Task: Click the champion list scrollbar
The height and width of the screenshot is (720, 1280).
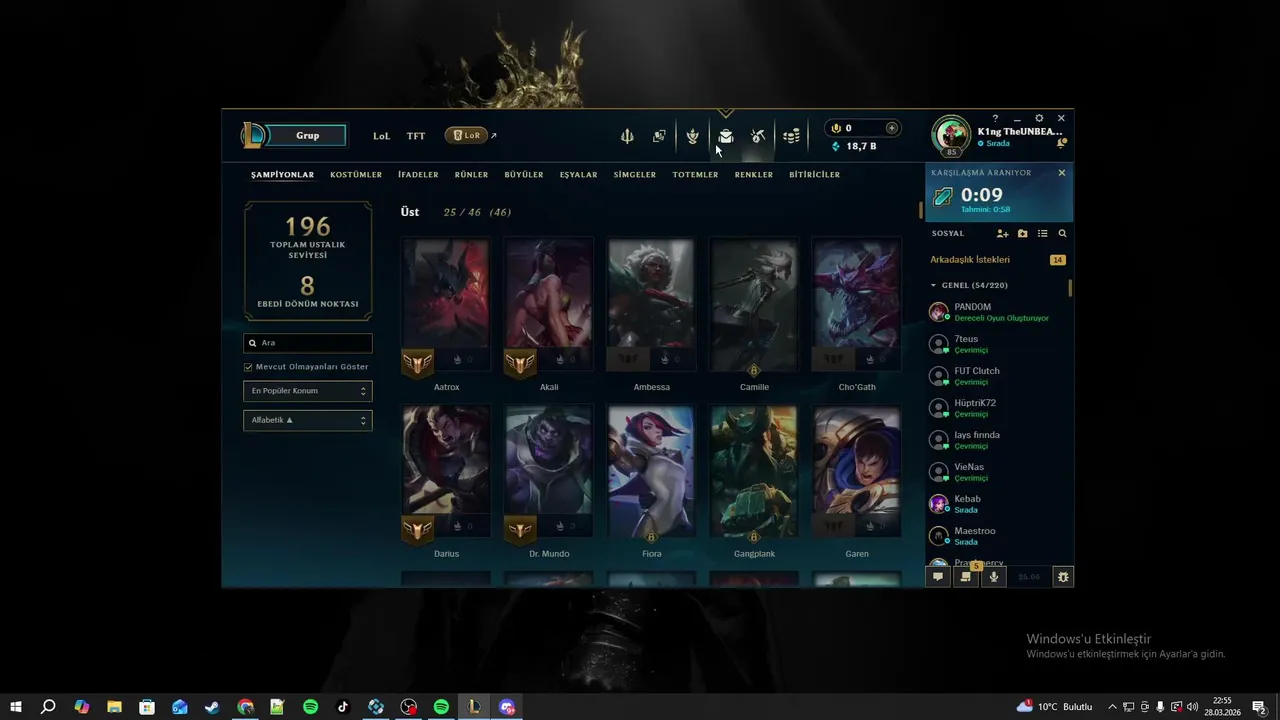Action: click(921, 210)
